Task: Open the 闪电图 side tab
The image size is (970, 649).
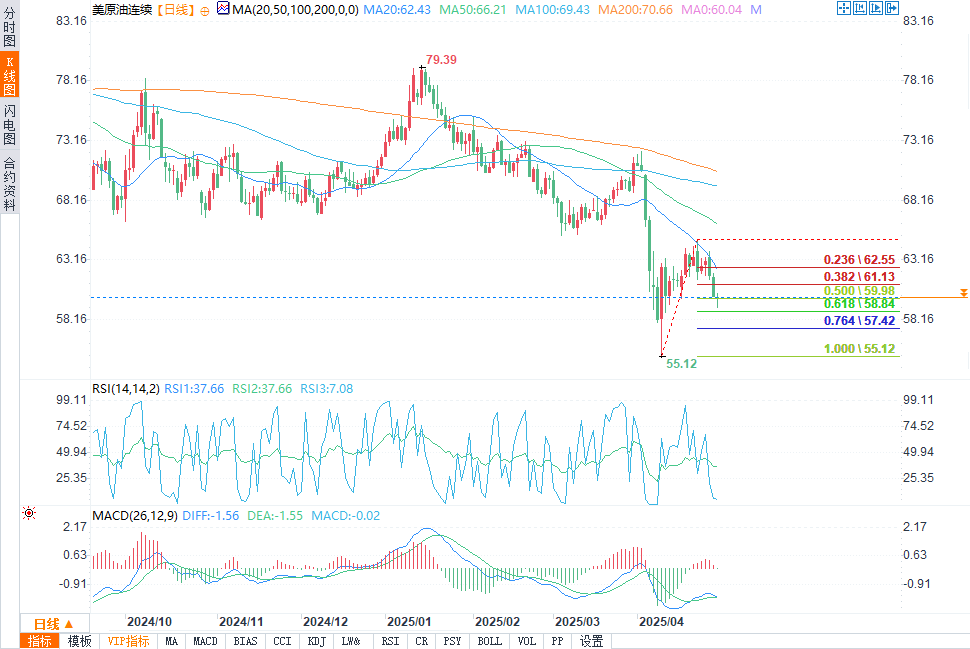Action: 9,124
